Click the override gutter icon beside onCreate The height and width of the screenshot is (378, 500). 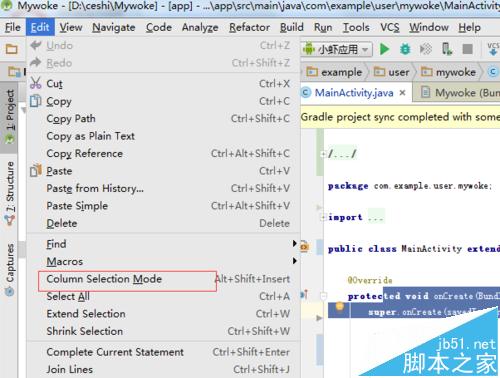(x=304, y=295)
